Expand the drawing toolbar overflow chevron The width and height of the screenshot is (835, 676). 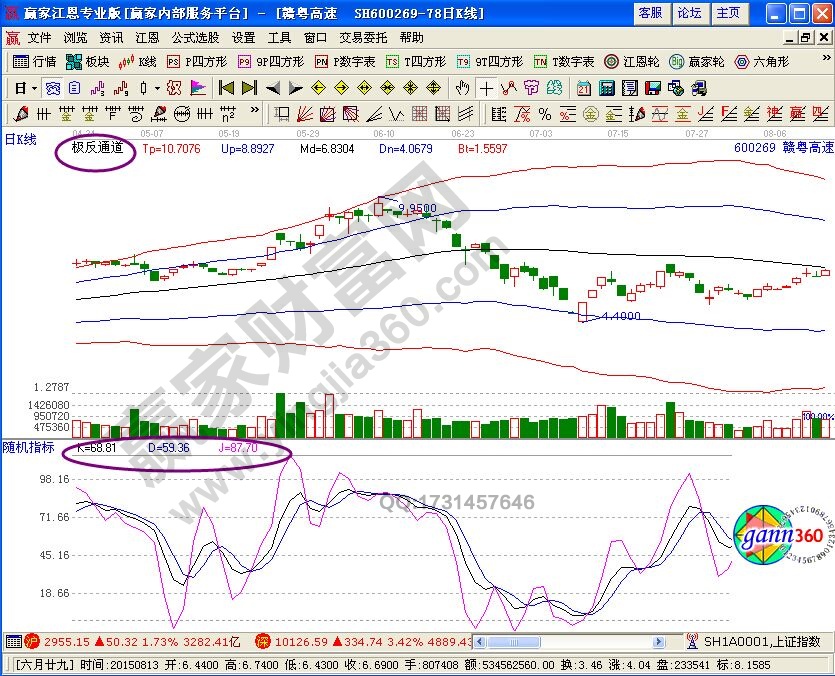pyautogui.click(x=253, y=113)
